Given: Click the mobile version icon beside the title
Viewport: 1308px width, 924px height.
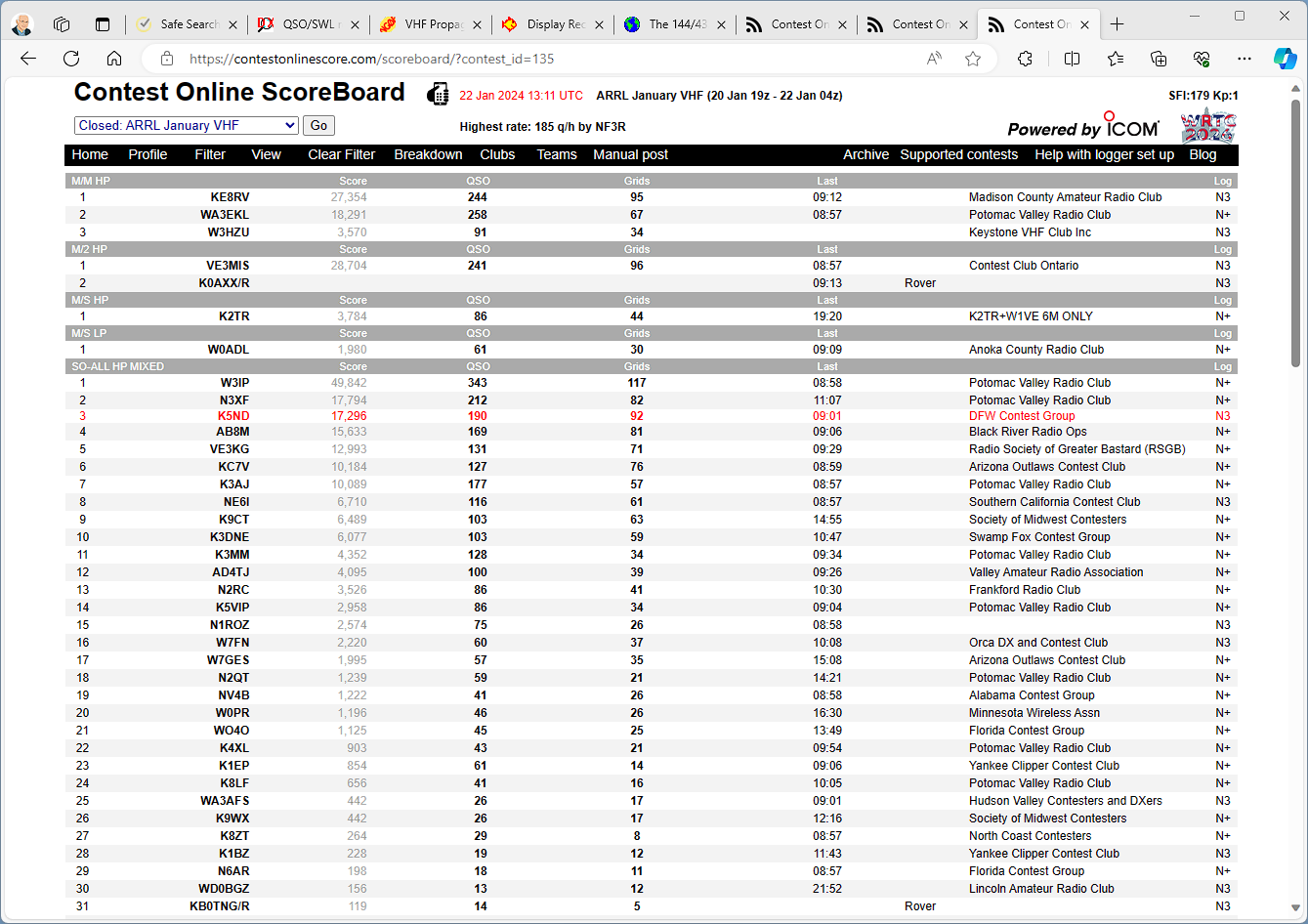Looking at the screenshot, I should [x=438, y=95].
